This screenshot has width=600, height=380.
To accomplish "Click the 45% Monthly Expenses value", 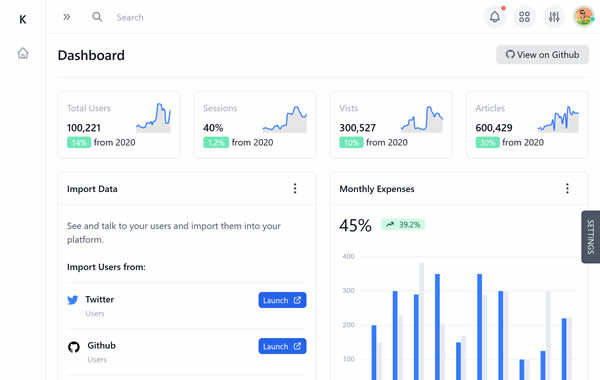I will (x=355, y=225).
